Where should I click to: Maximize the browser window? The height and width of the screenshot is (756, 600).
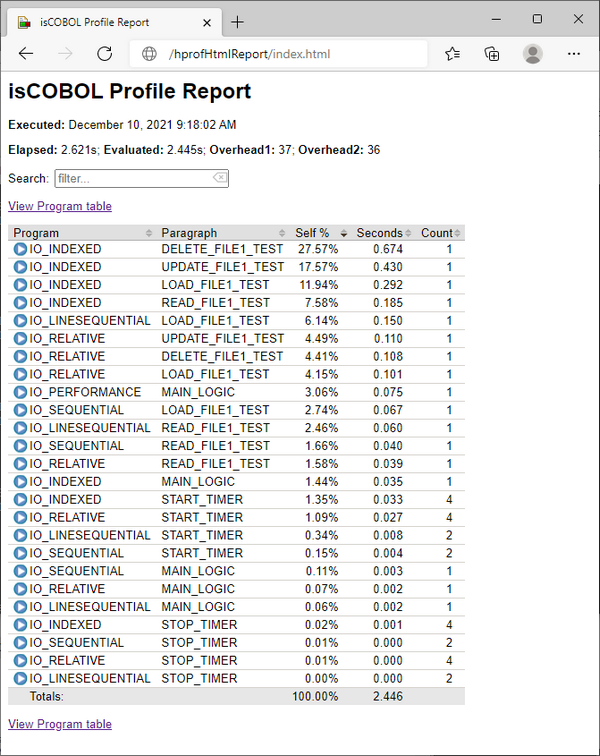[x=537, y=19]
